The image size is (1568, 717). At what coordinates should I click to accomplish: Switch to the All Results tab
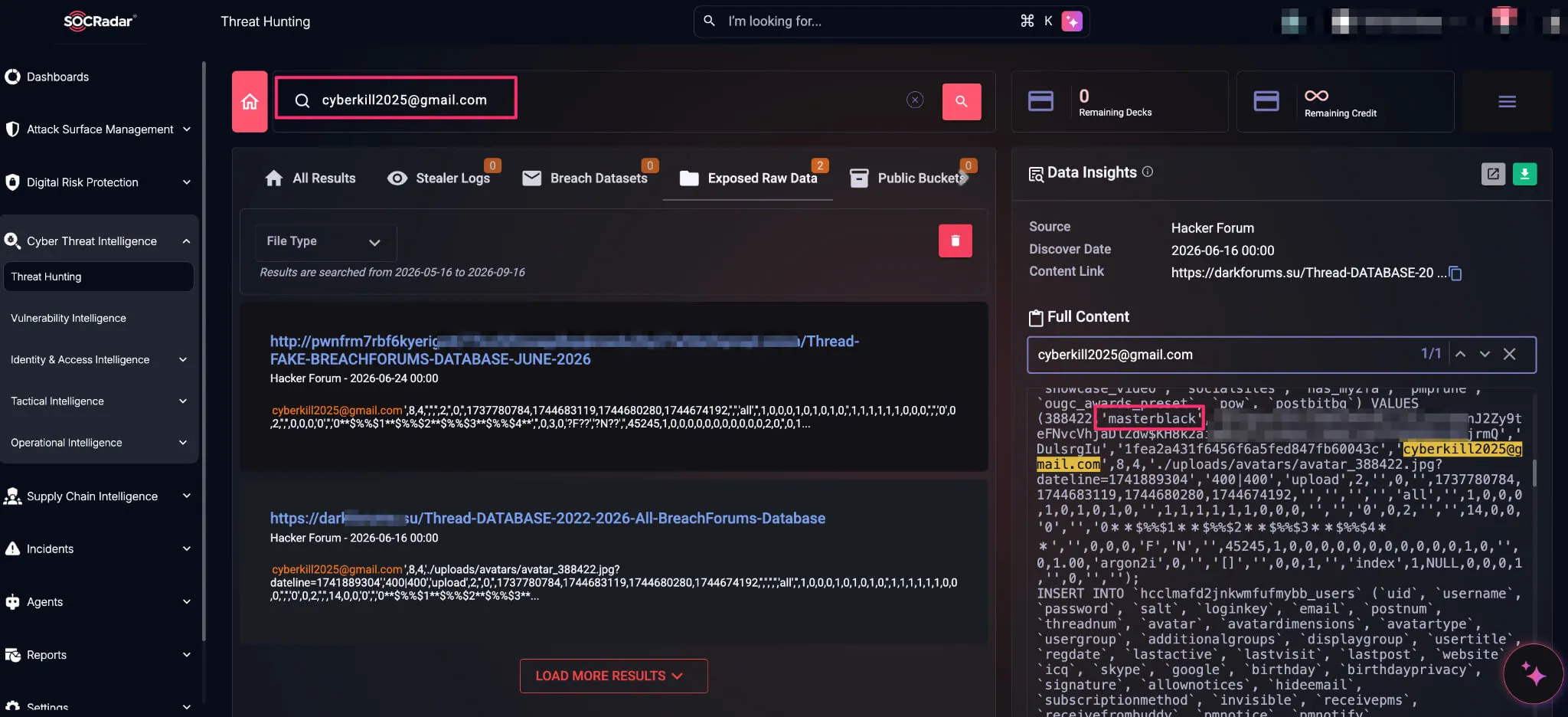[310, 178]
